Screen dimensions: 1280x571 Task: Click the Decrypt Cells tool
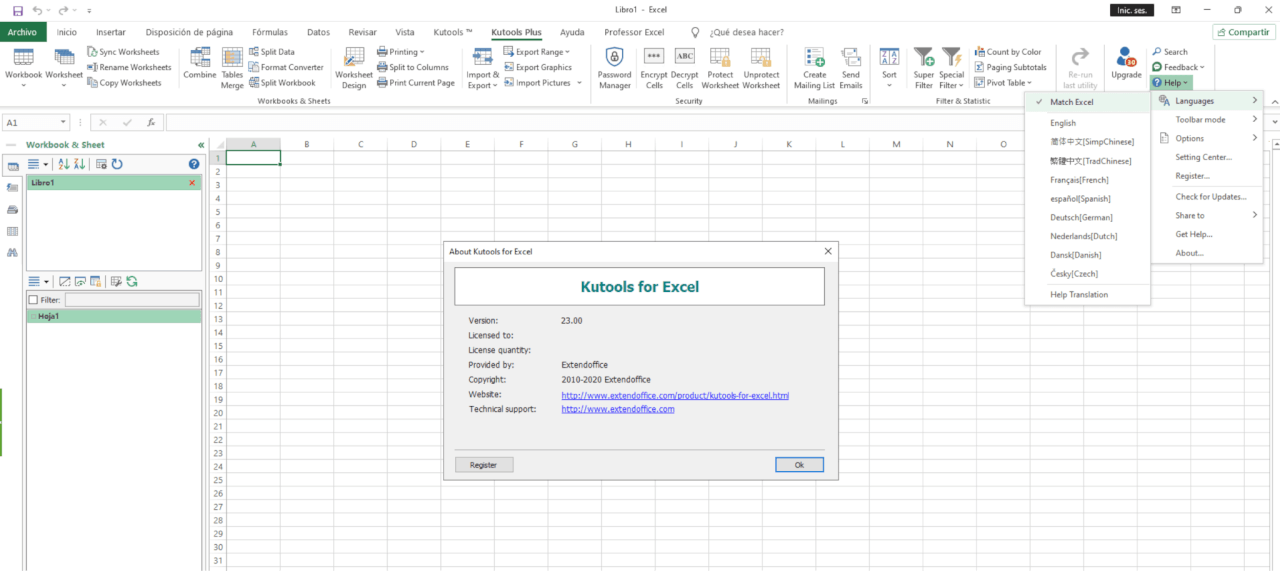[685, 67]
